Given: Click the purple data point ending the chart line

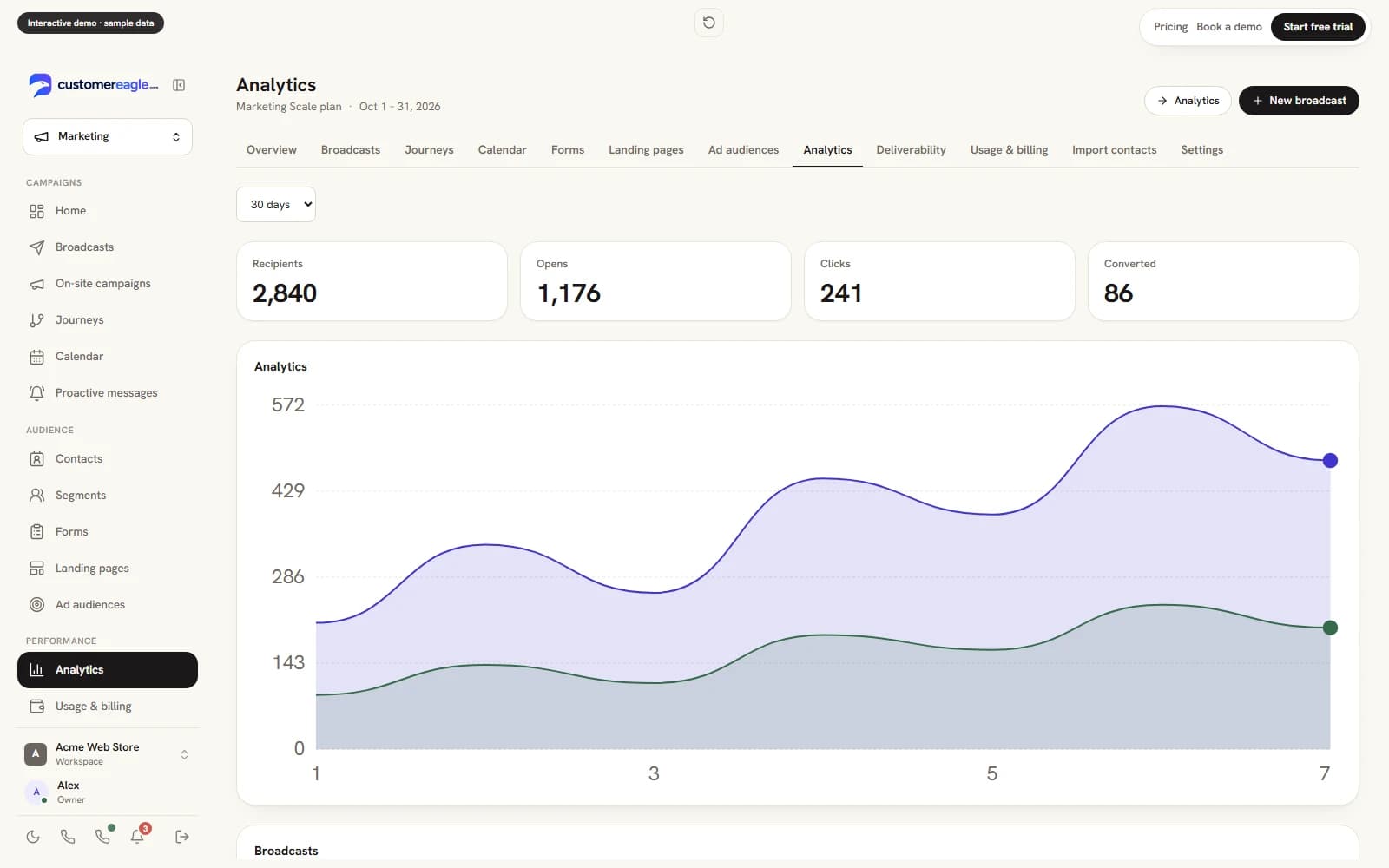Looking at the screenshot, I should tap(1330, 460).
